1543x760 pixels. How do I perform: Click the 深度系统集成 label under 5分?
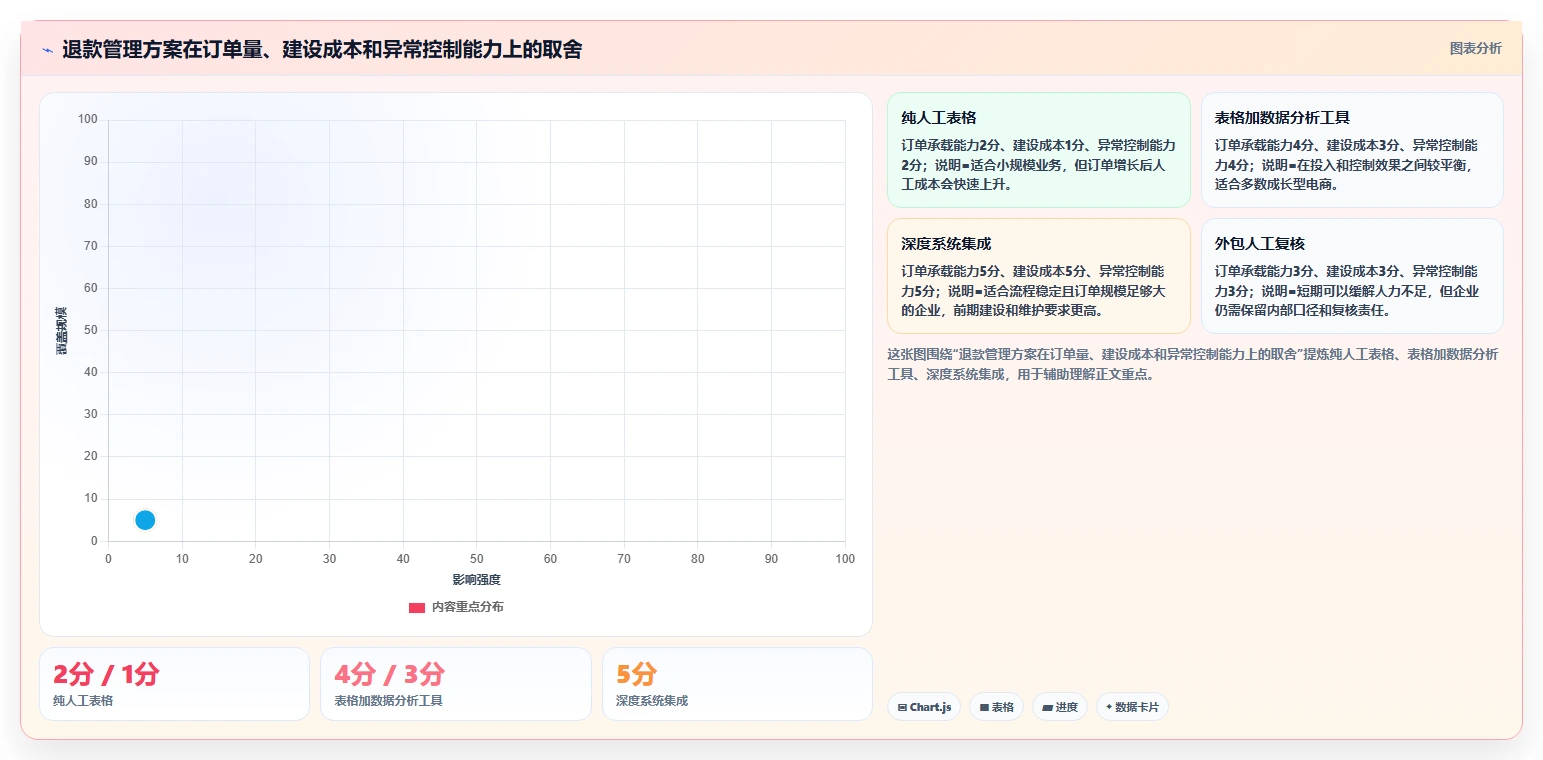(x=652, y=701)
